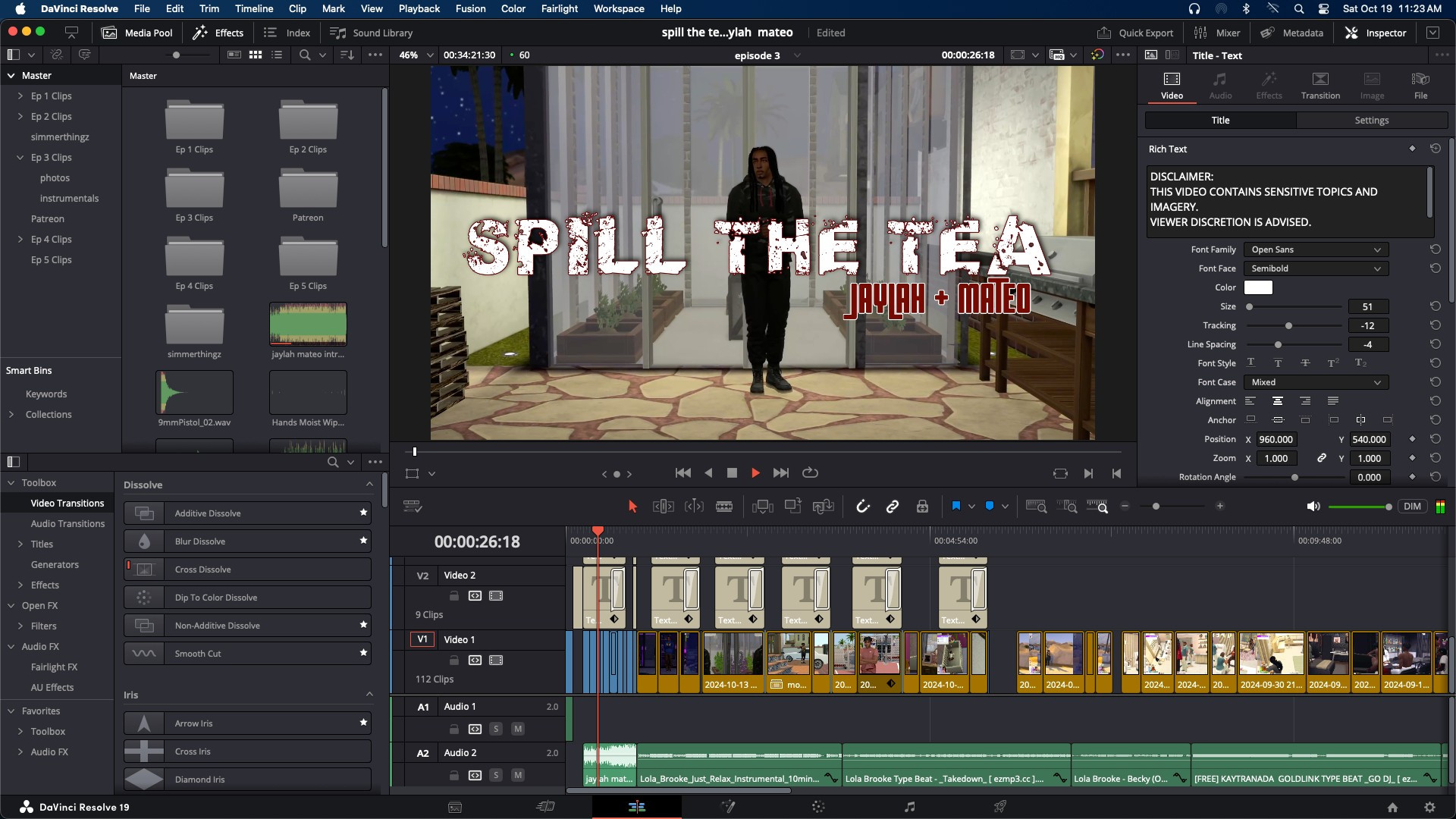Open the Metadata panel
The width and height of the screenshot is (1456, 819).
click(1292, 33)
